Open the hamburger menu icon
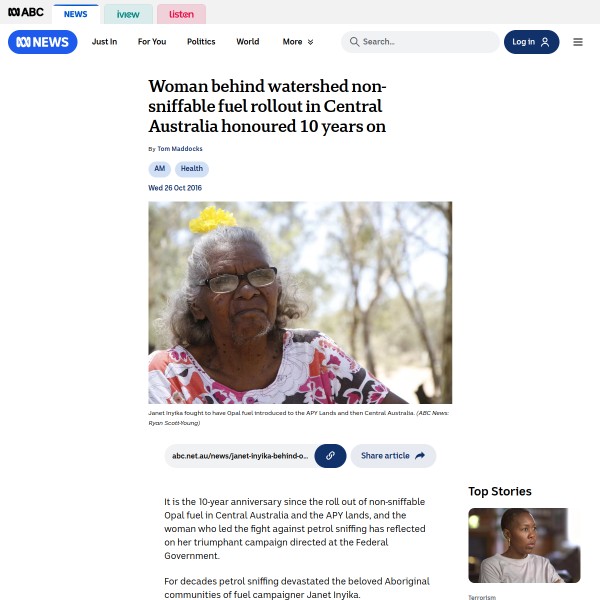Screen dimensions: 600x600 click(577, 42)
